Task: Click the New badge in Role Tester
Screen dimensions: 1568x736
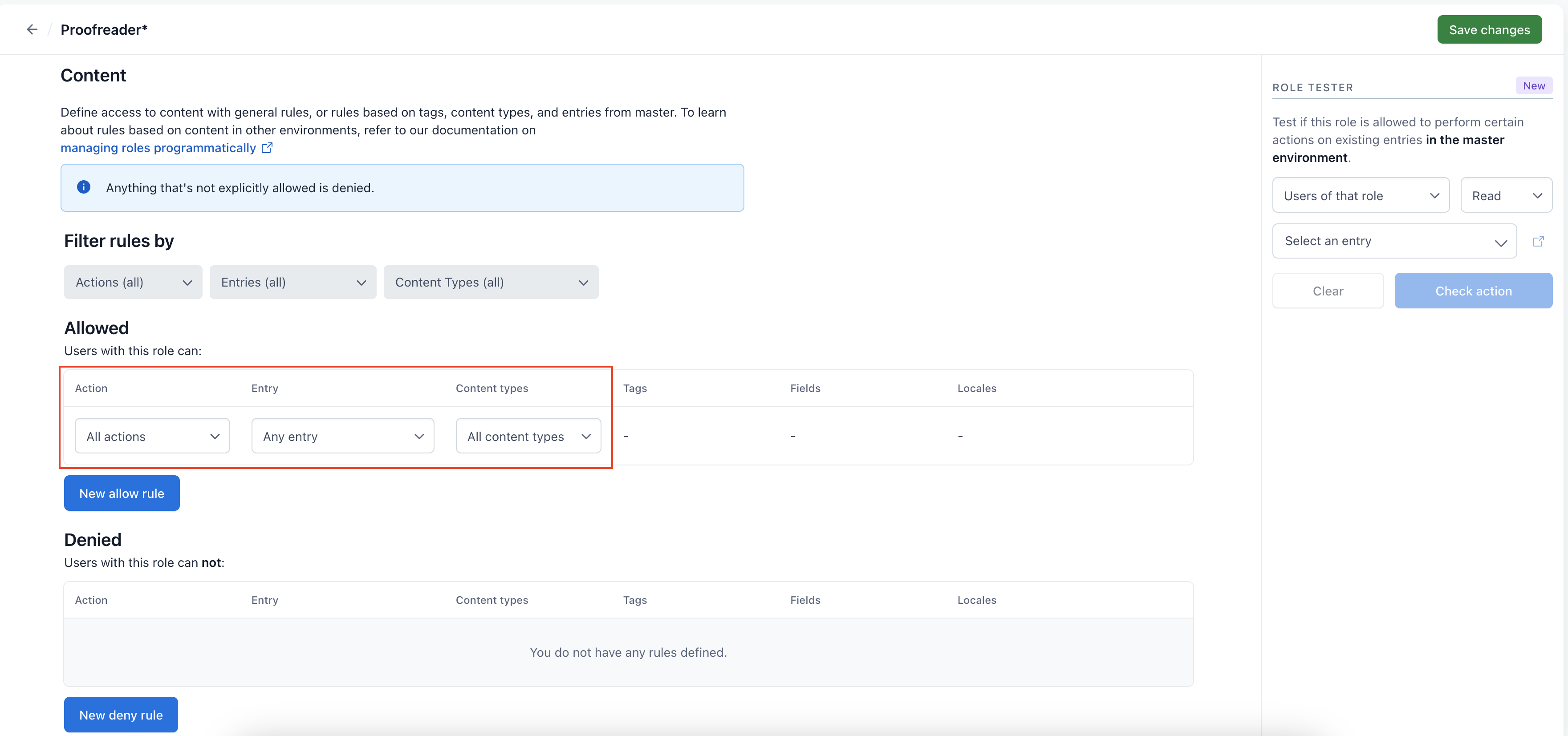Action: pos(1533,86)
